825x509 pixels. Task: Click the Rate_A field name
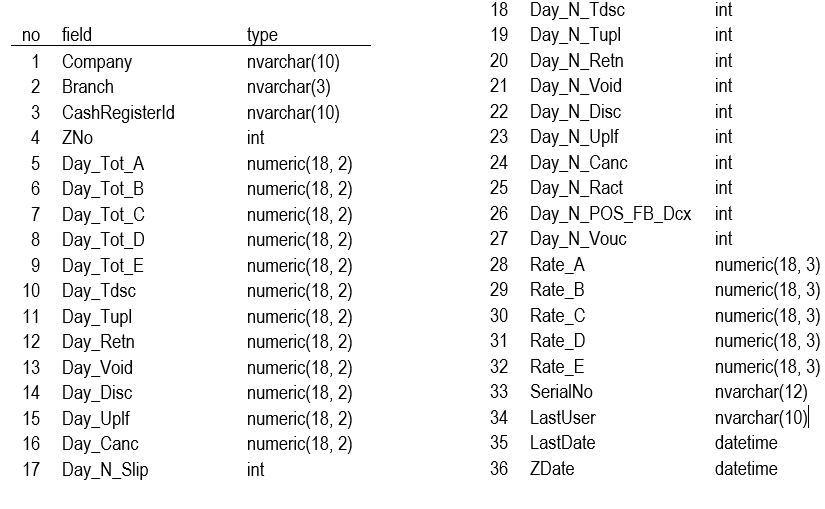(557, 265)
